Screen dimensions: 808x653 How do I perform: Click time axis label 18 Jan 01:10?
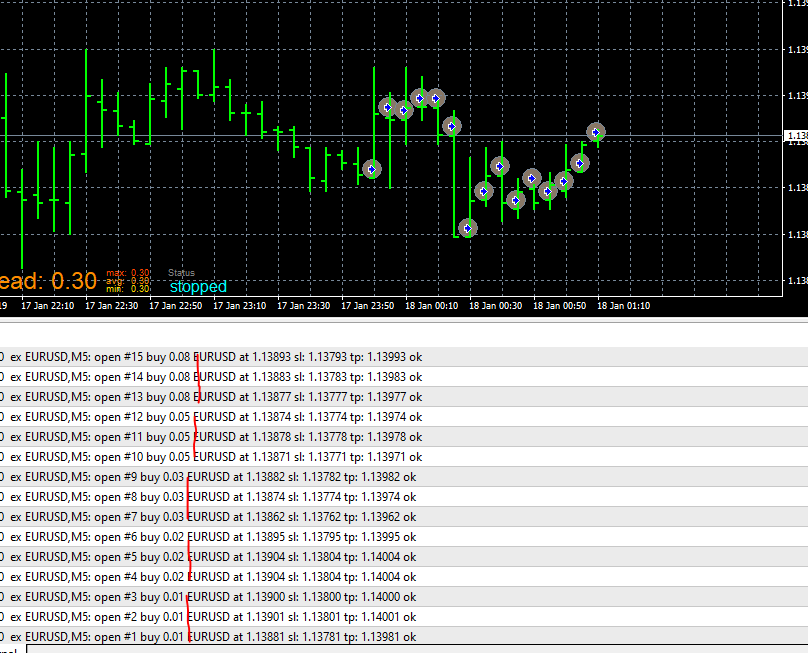tap(624, 306)
